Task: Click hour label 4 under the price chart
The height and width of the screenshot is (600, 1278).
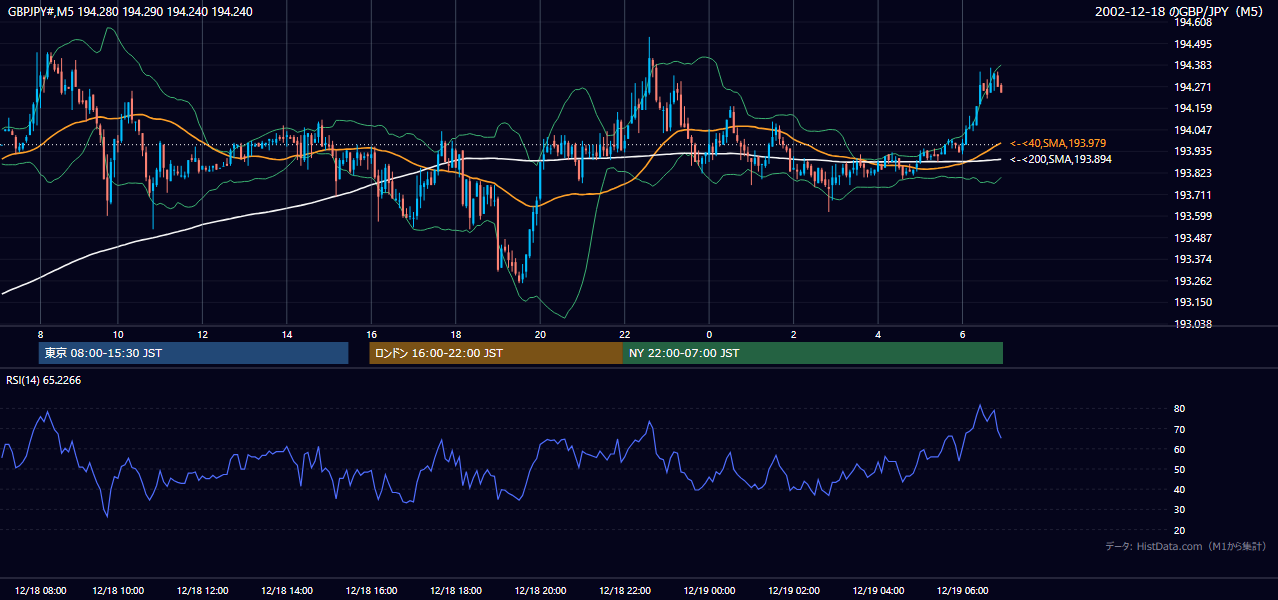Action: coord(878,334)
